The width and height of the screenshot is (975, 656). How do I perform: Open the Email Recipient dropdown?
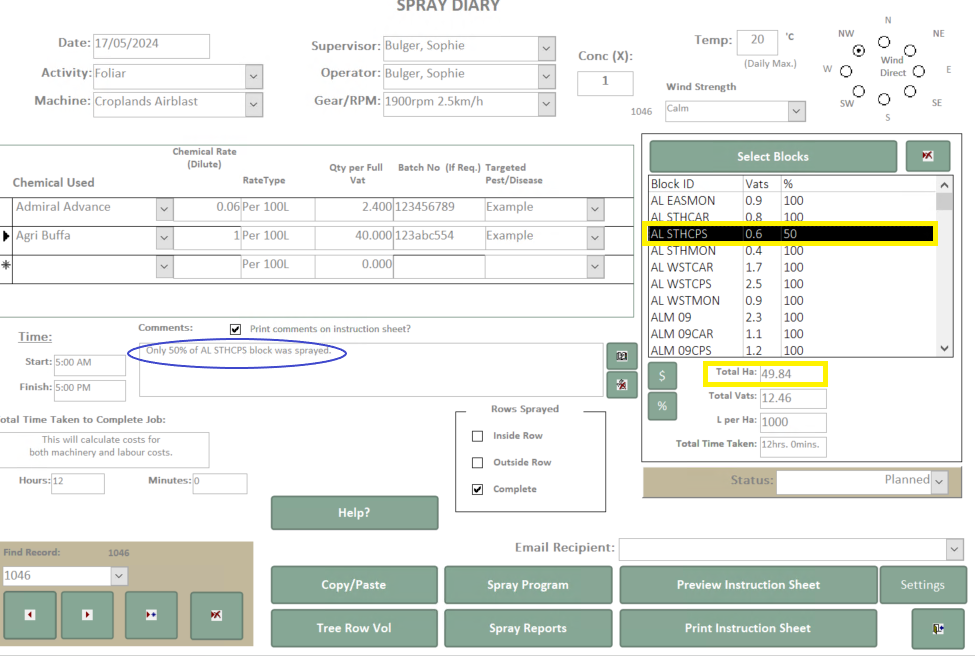(x=954, y=549)
